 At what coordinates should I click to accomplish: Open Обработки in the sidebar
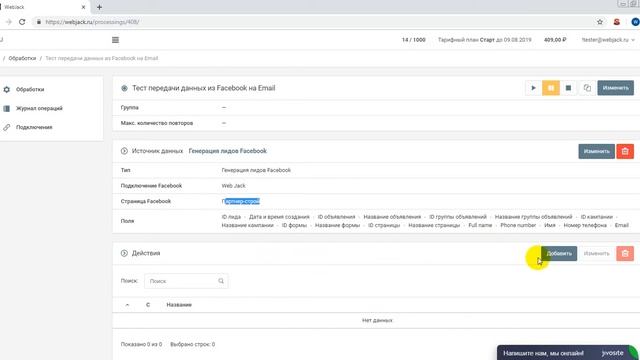[x=30, y=89]
